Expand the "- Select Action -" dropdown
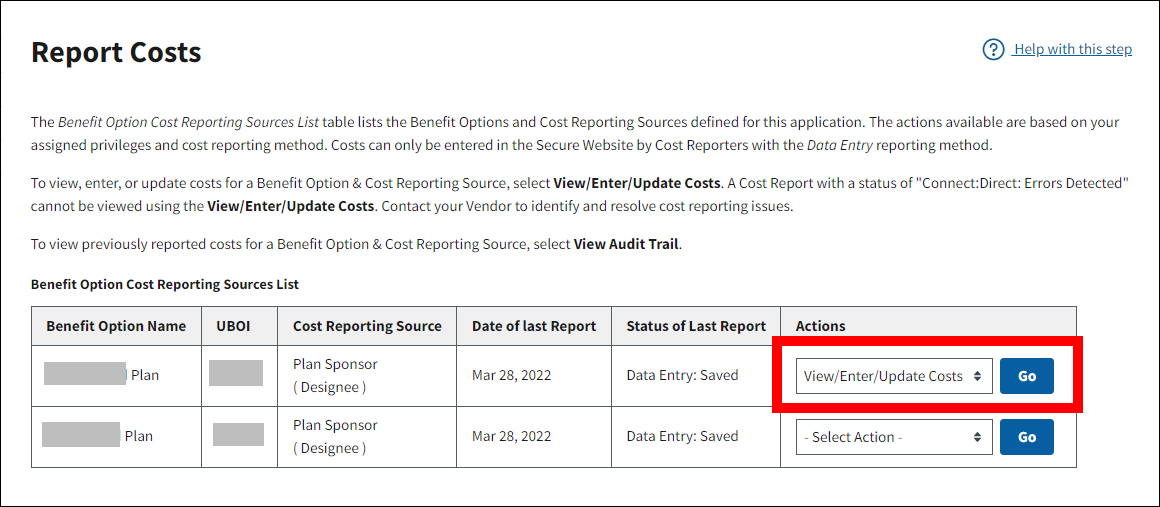Viewport: 1160px width, 507px height. 894,437
